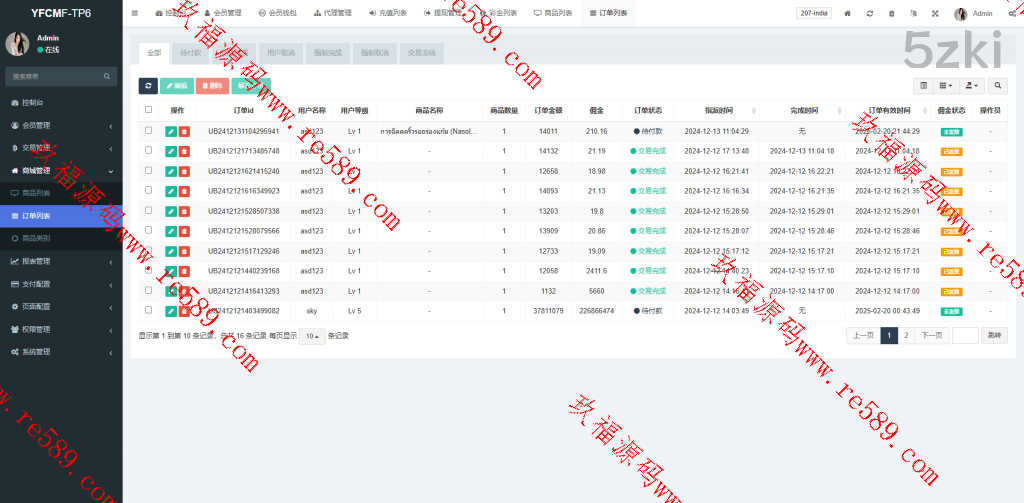Click red delete icon for order UB2412121713485748

(184, 151)
